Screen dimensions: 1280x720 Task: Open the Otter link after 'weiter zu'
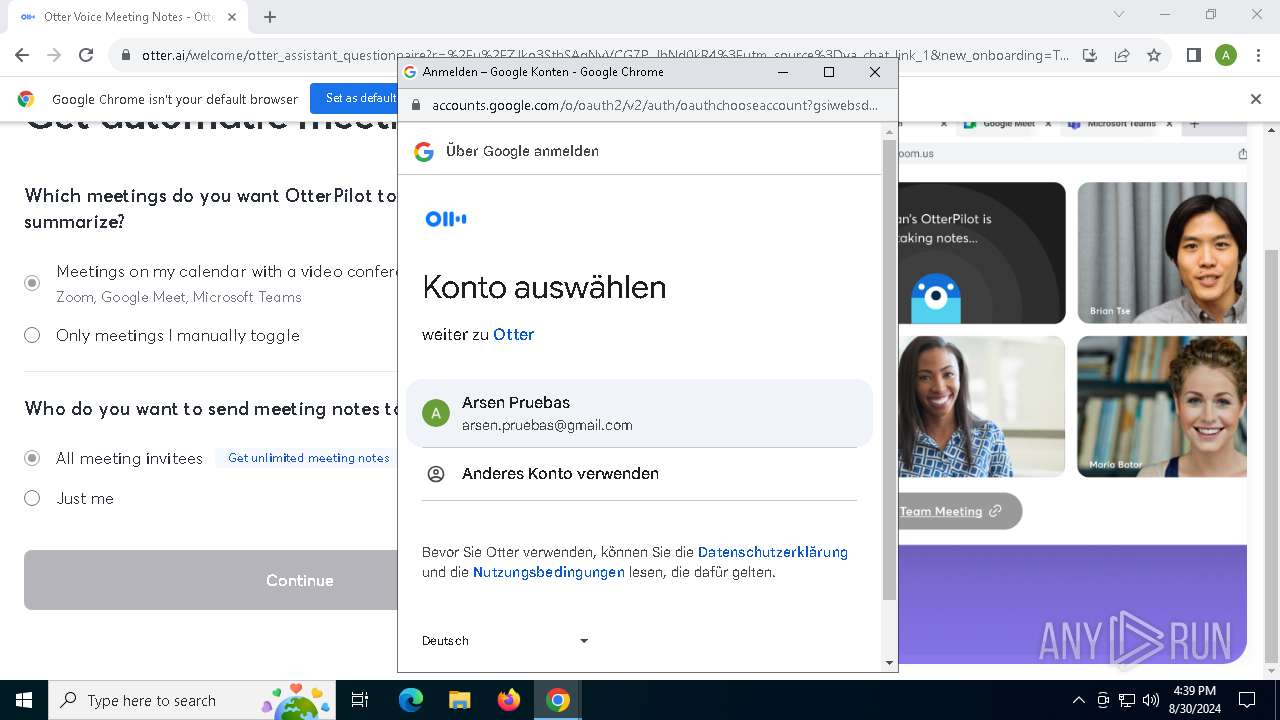tap(513, 335)
